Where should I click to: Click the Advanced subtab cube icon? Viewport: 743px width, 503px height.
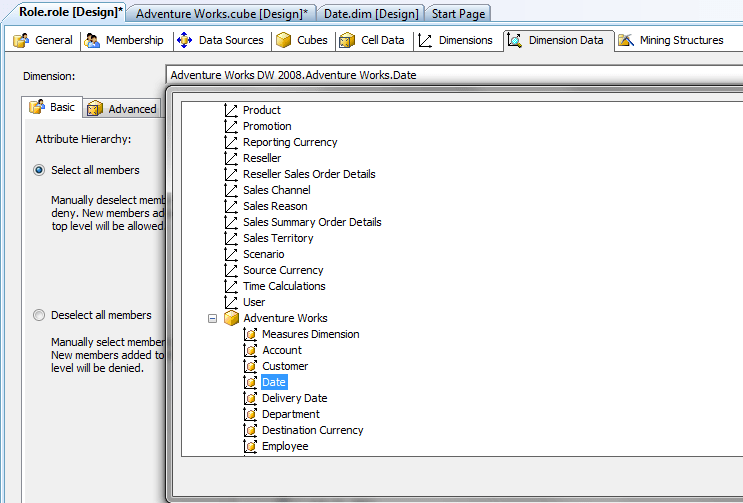[95, 108]
